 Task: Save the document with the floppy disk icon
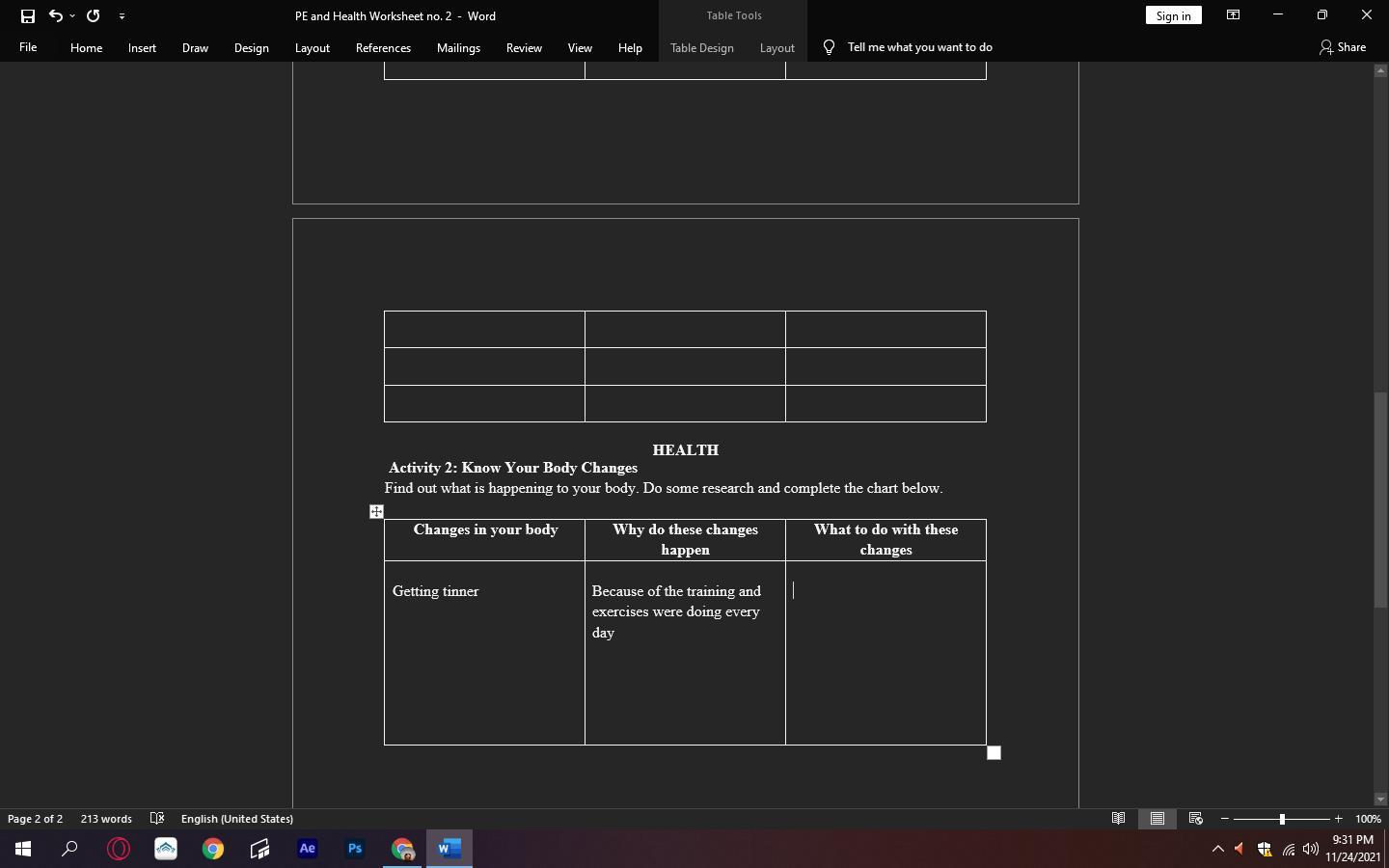(28, 15)
